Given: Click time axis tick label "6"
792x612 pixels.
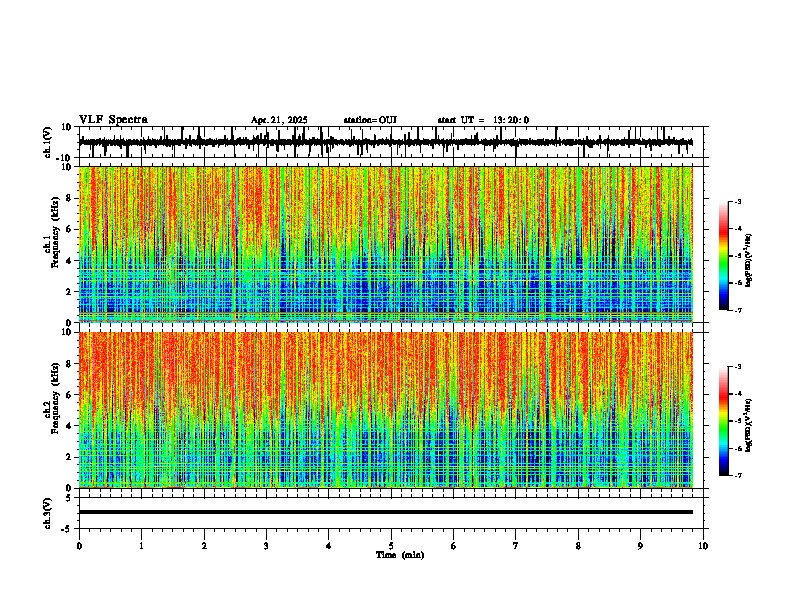Looking at the screenshot, I should [454, 546].
